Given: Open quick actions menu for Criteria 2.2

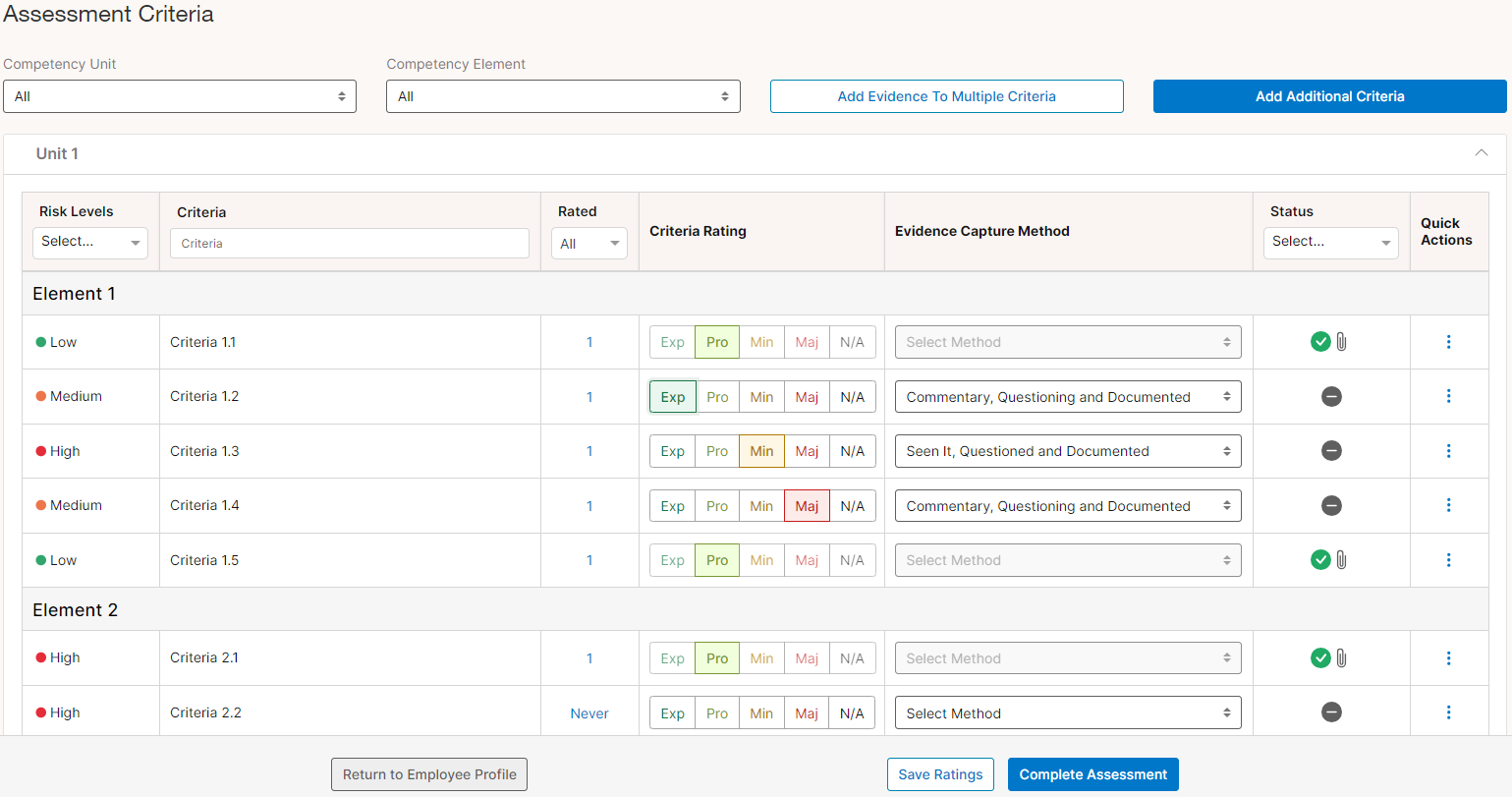Looking at the screenshot, I should click(1448, 712).
